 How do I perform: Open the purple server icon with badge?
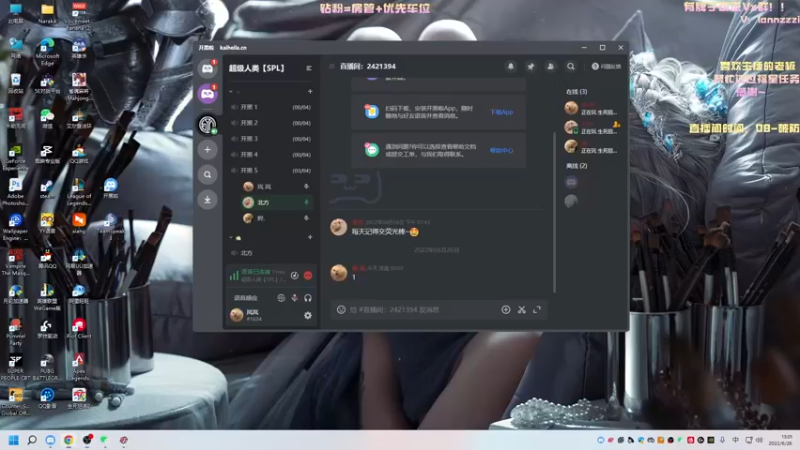click(207, 94)
